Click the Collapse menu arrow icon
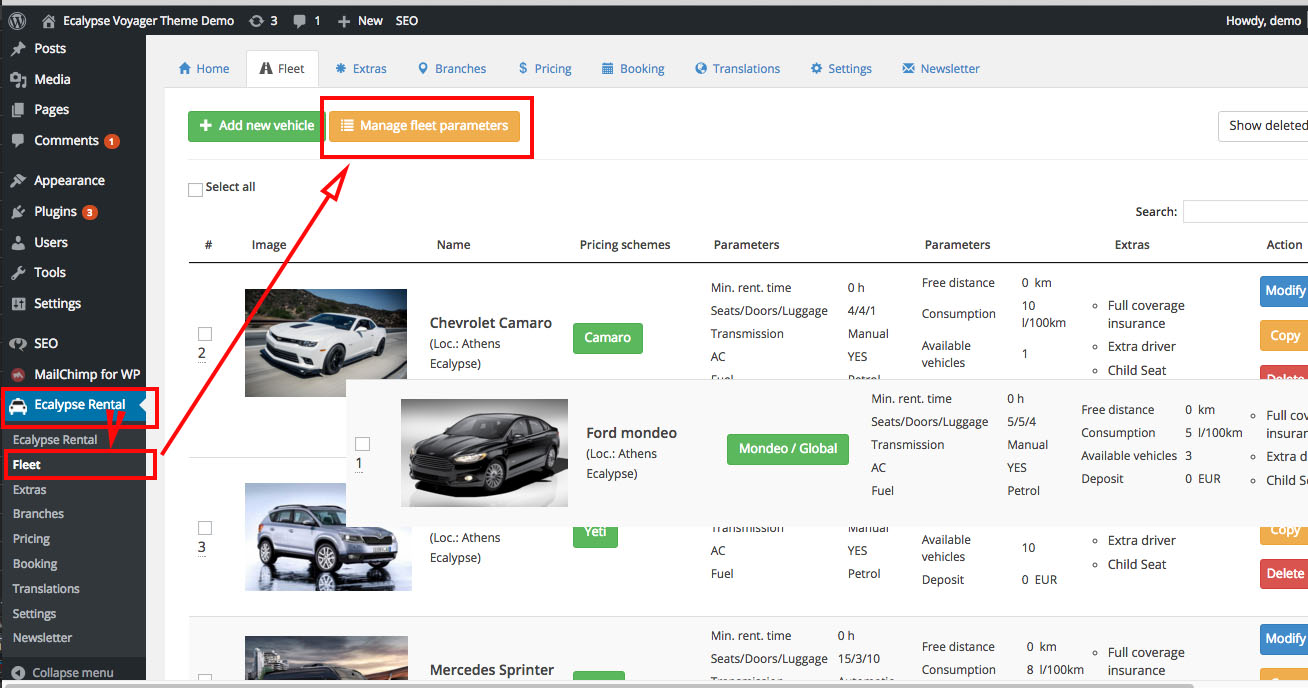This screenshot has width=1308, height=688. [18, 673]
